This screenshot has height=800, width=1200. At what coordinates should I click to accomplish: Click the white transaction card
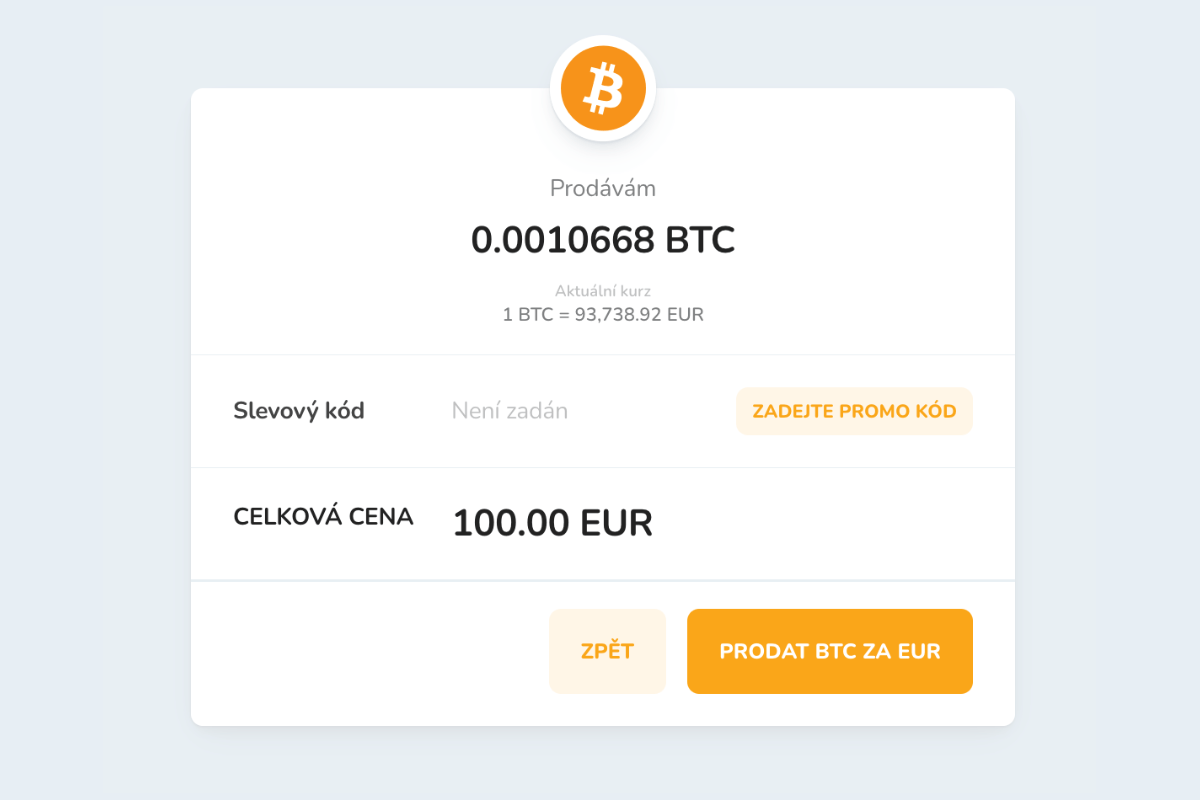602,405
